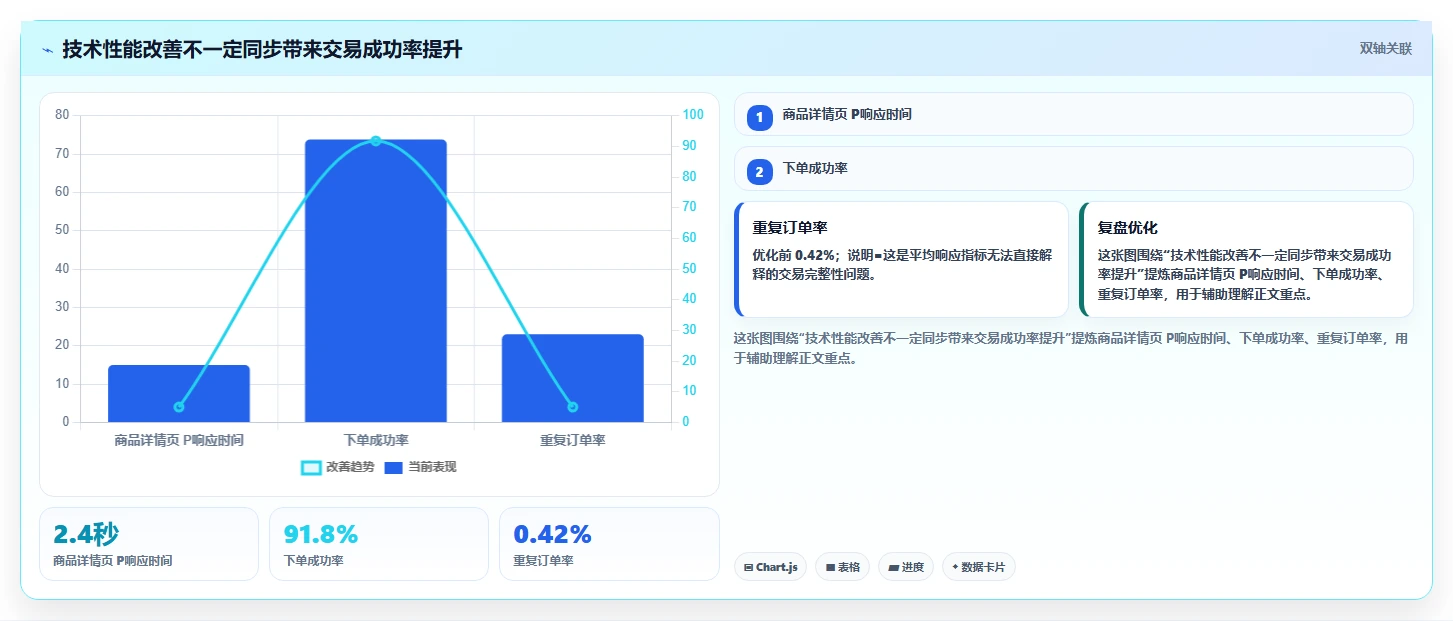Click the icon inside the Chart.js tag
This screenshot has width=1453, height=621.
click(748, 567)
